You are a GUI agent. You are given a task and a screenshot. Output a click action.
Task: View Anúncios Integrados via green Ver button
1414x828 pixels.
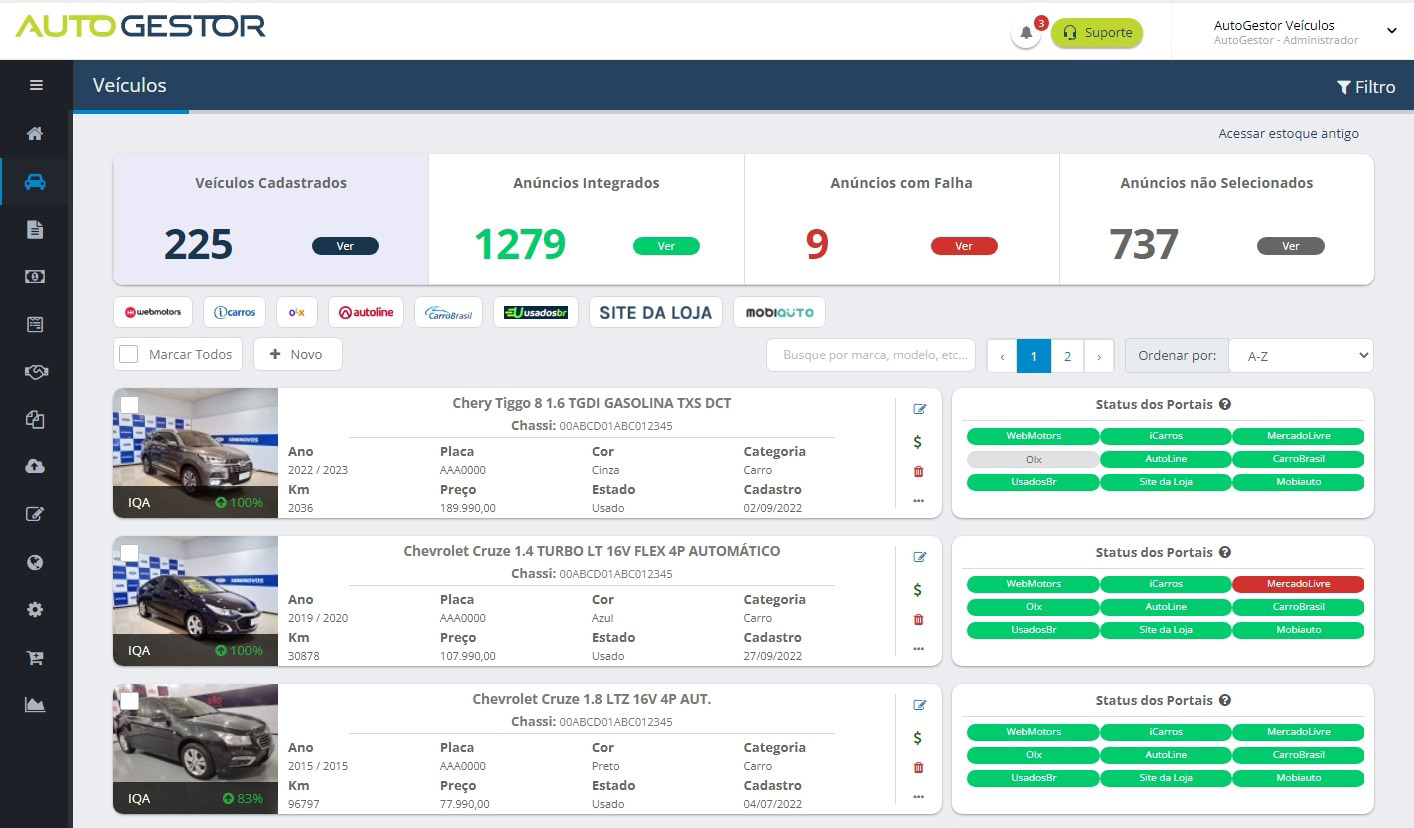point(666,246)
